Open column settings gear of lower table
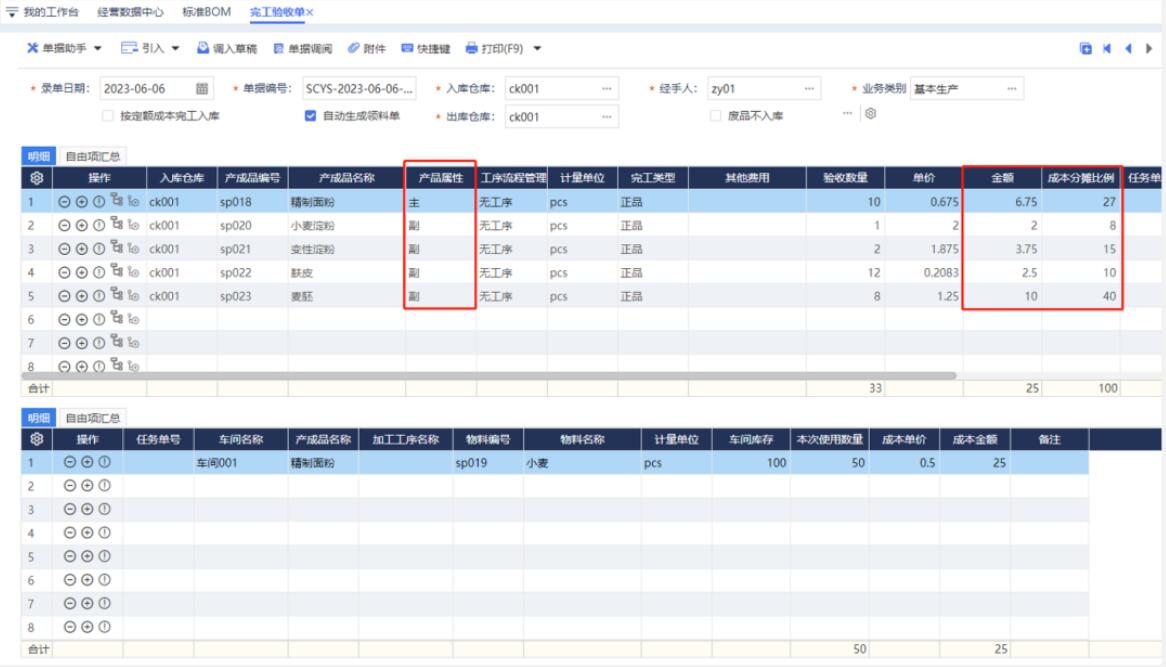Screen dimensions: 1166x667 36,439
